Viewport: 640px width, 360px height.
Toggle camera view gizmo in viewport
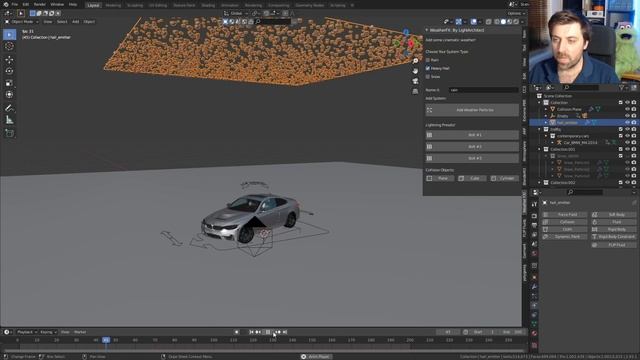pos(415,81)
